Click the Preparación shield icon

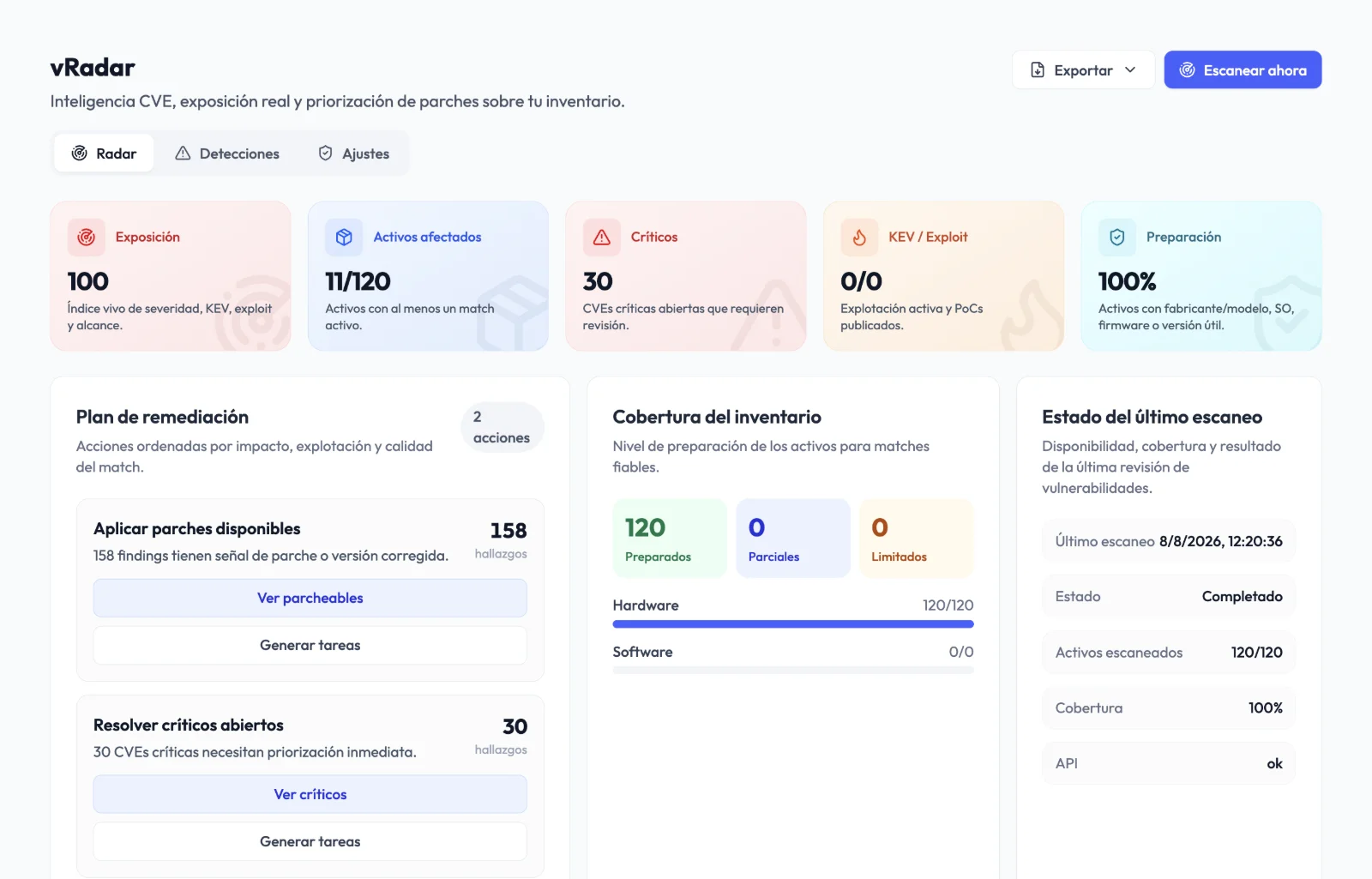pyautogui.click(x=1117, y=238)
